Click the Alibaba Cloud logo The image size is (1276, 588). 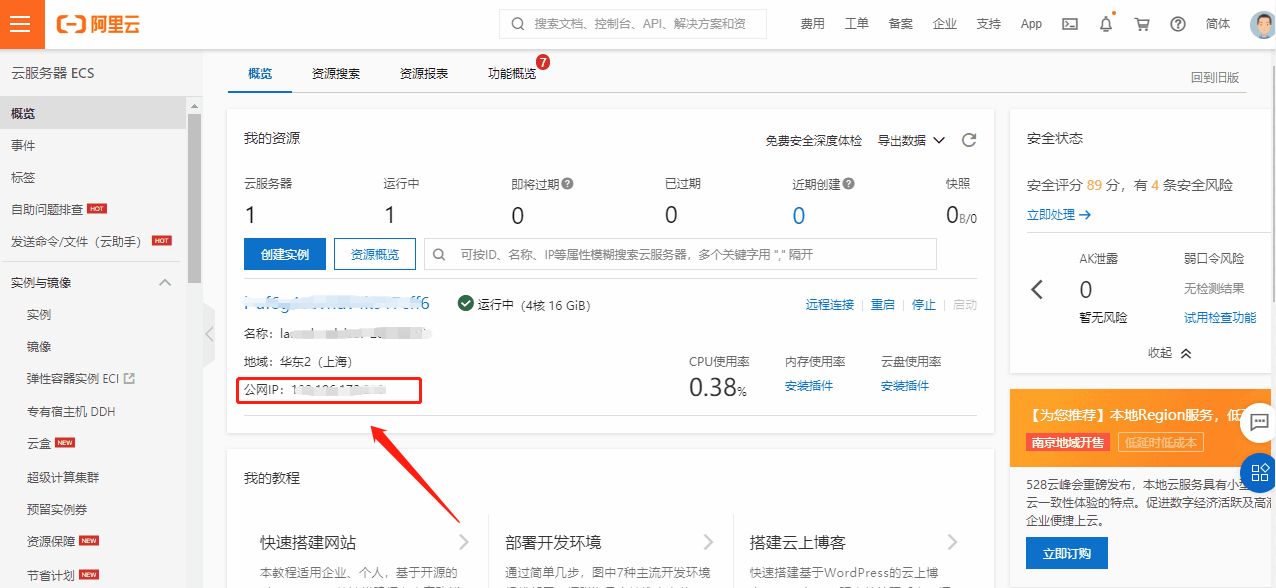97,24
